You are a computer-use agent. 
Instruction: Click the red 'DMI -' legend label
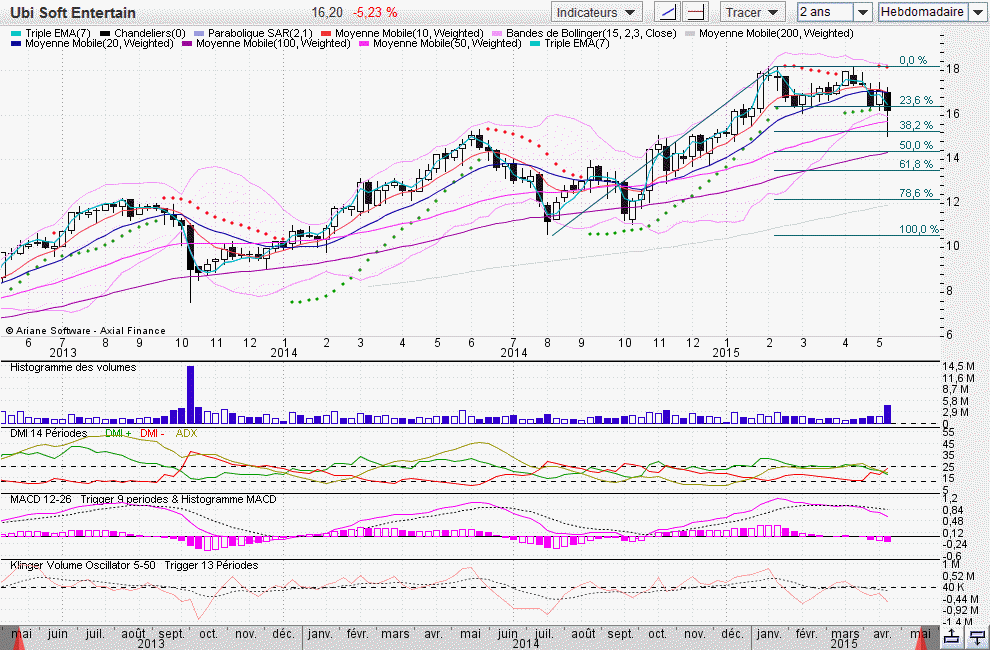152,433
